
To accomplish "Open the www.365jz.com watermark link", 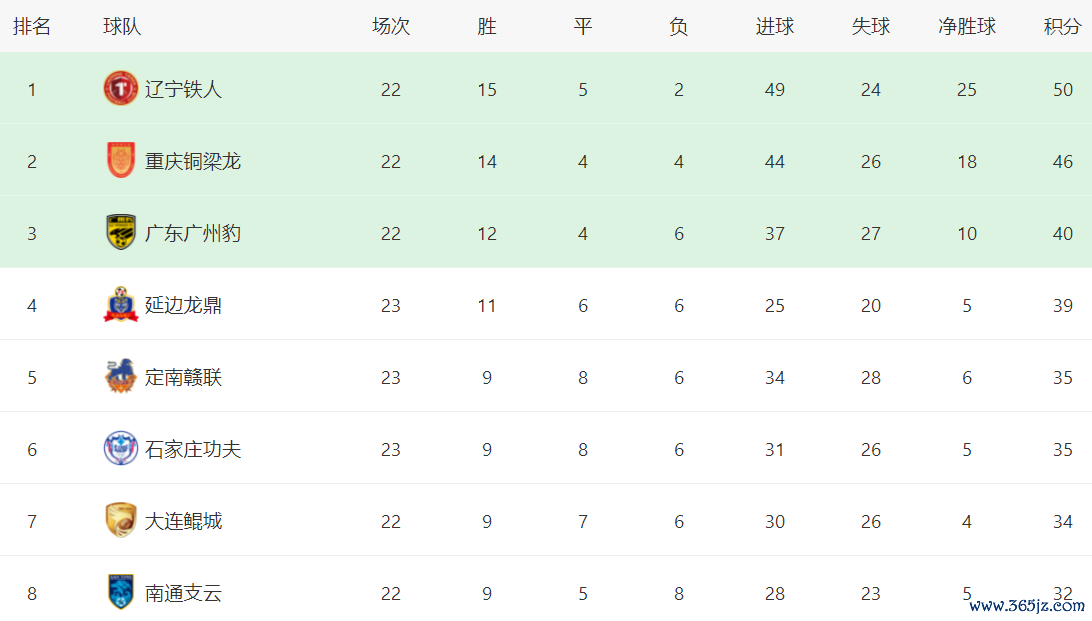I will click(x=1027, y=606).
